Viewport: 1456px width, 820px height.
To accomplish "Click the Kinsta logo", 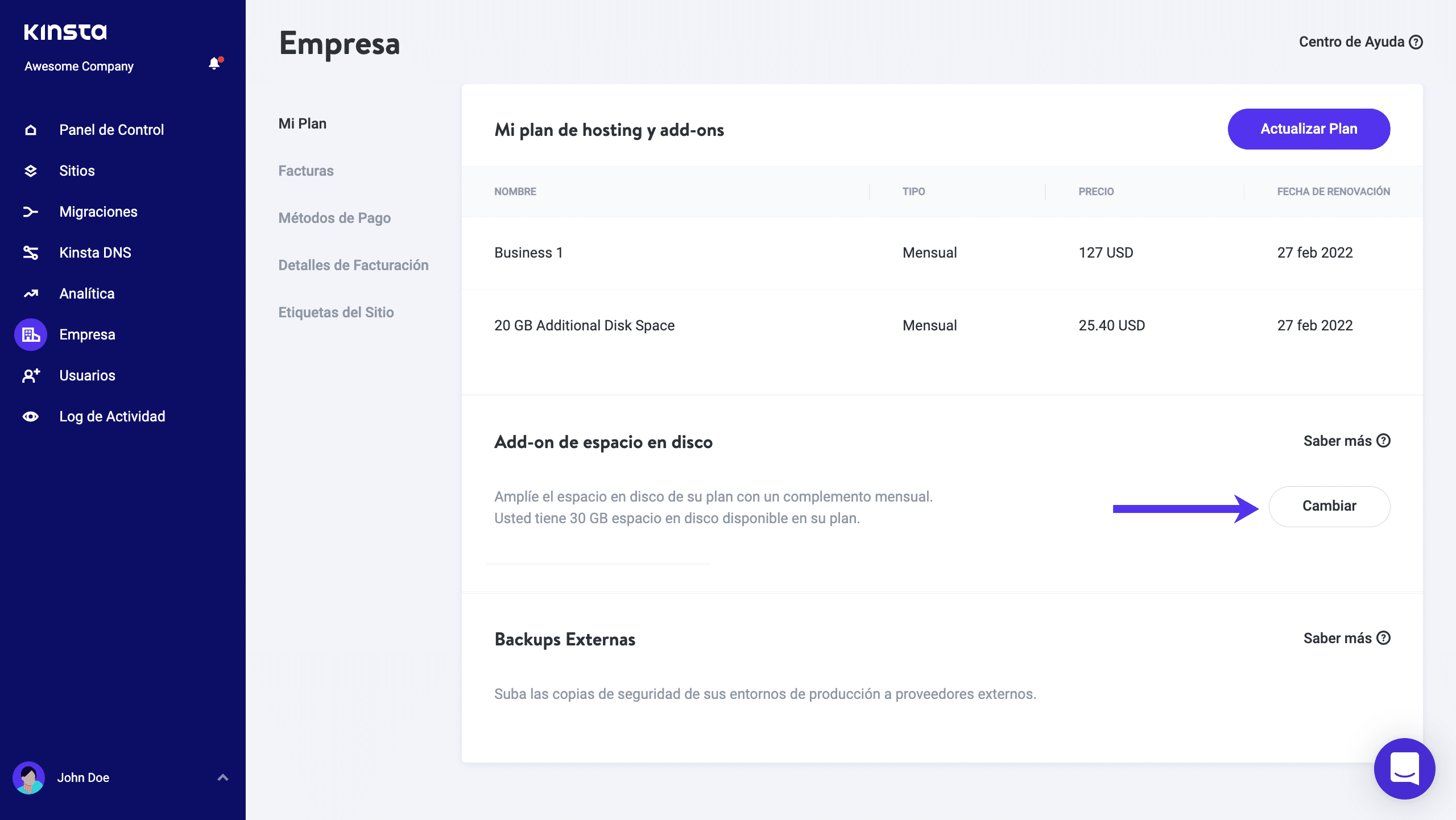I will 65,32.
